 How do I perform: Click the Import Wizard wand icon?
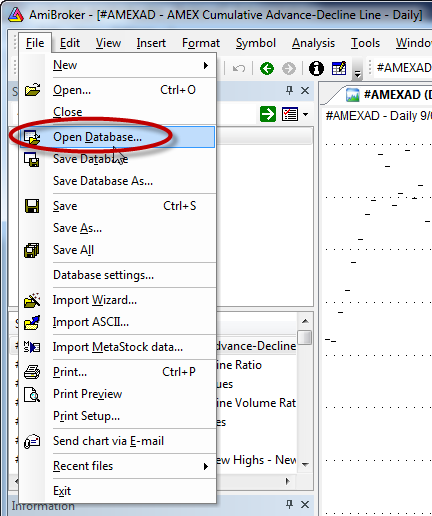point(32,300)
